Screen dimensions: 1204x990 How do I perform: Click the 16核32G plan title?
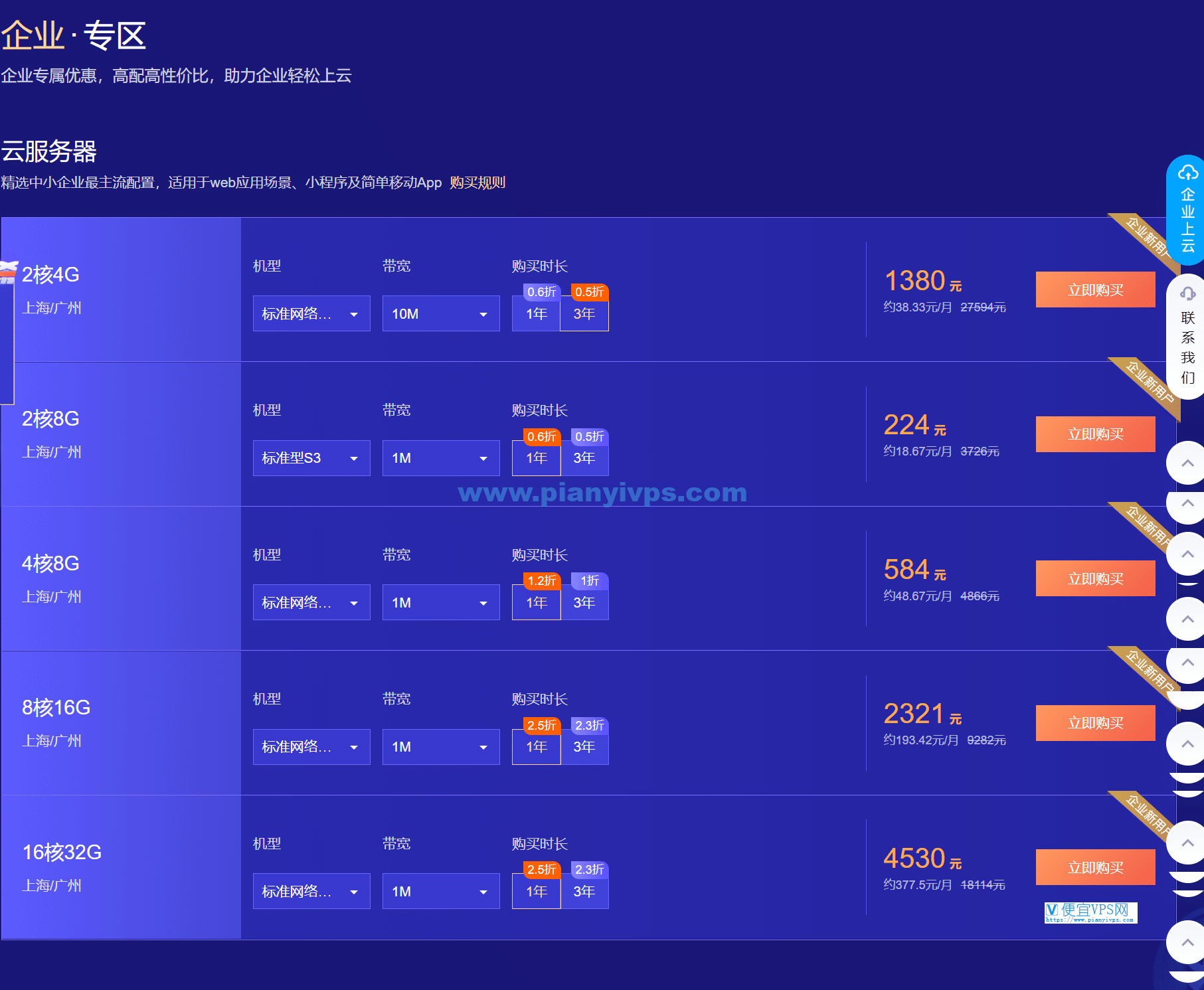tap(62, 852)
